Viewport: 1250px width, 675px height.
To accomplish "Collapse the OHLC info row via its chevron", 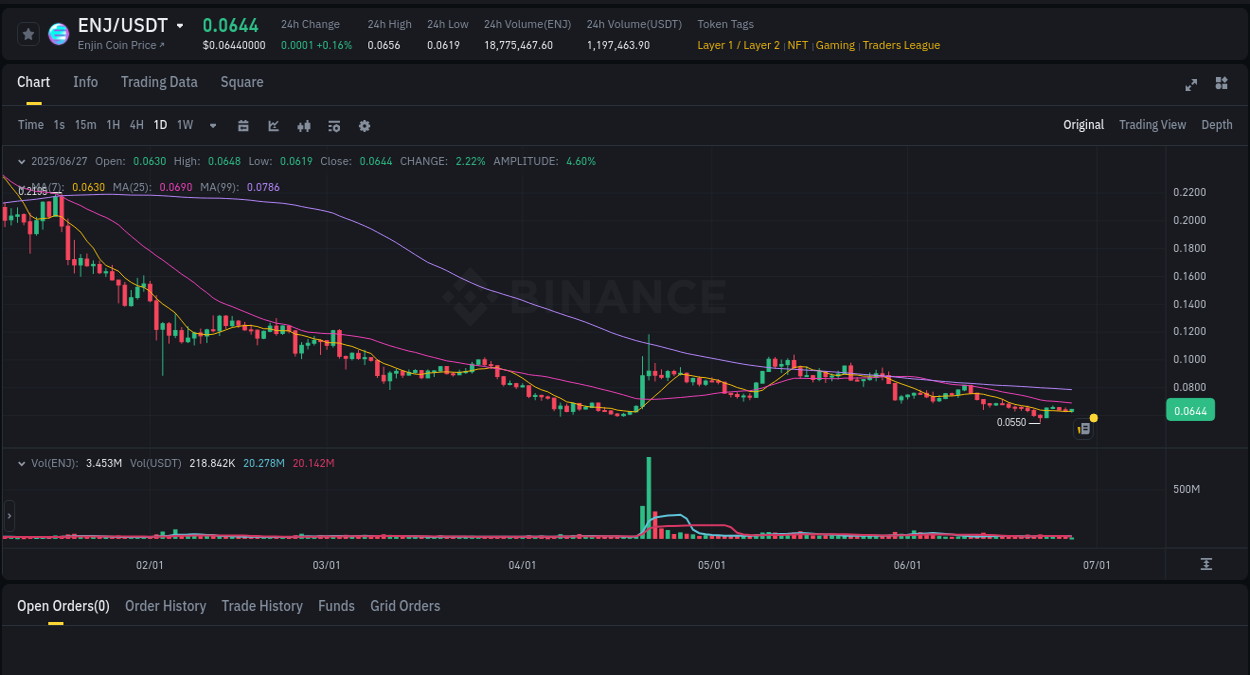I will pos(22,160).
